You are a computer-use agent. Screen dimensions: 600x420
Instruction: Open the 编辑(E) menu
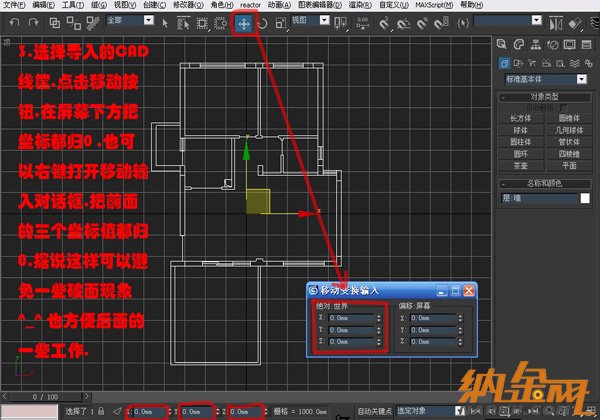tap(43, 5)
